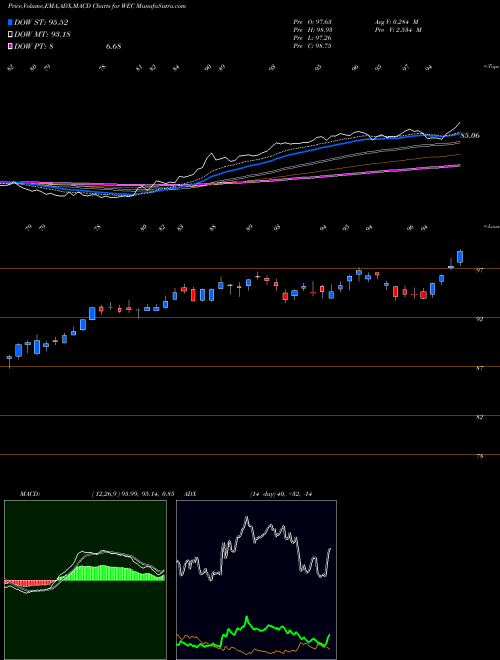Viewport: 500px width, 660px height.
Task: Click the magenta DOW PT legend swatch
Action: point(10,46)
